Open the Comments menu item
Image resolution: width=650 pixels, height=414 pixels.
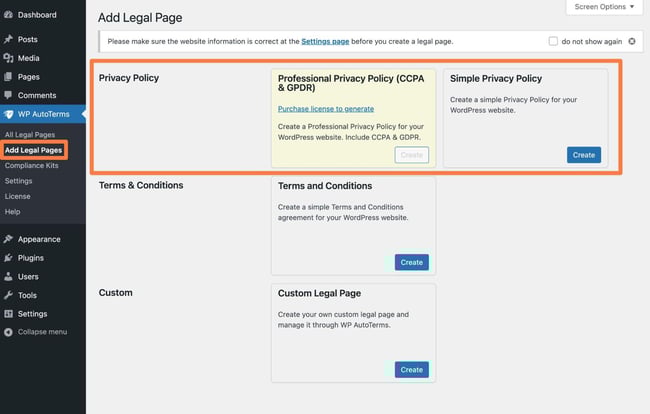pyautogui.click(x=37, y=95)
